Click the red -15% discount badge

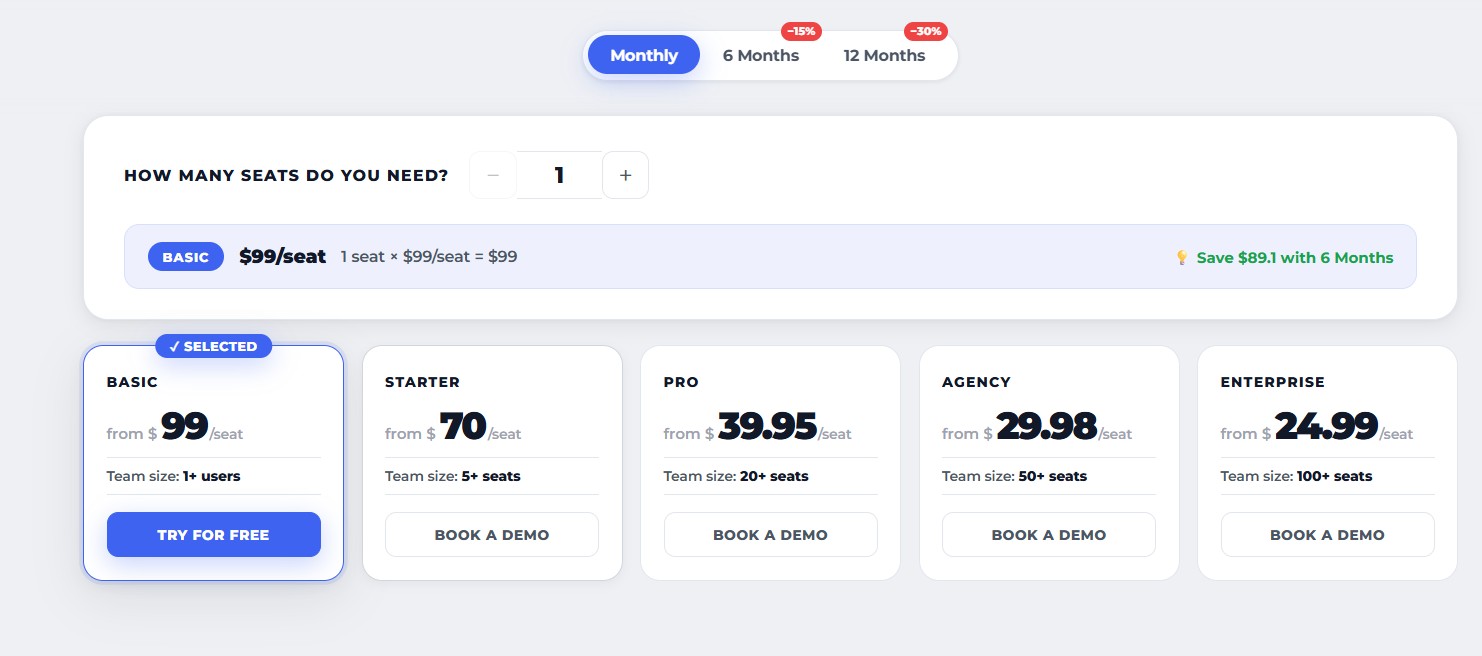[801, 31]
